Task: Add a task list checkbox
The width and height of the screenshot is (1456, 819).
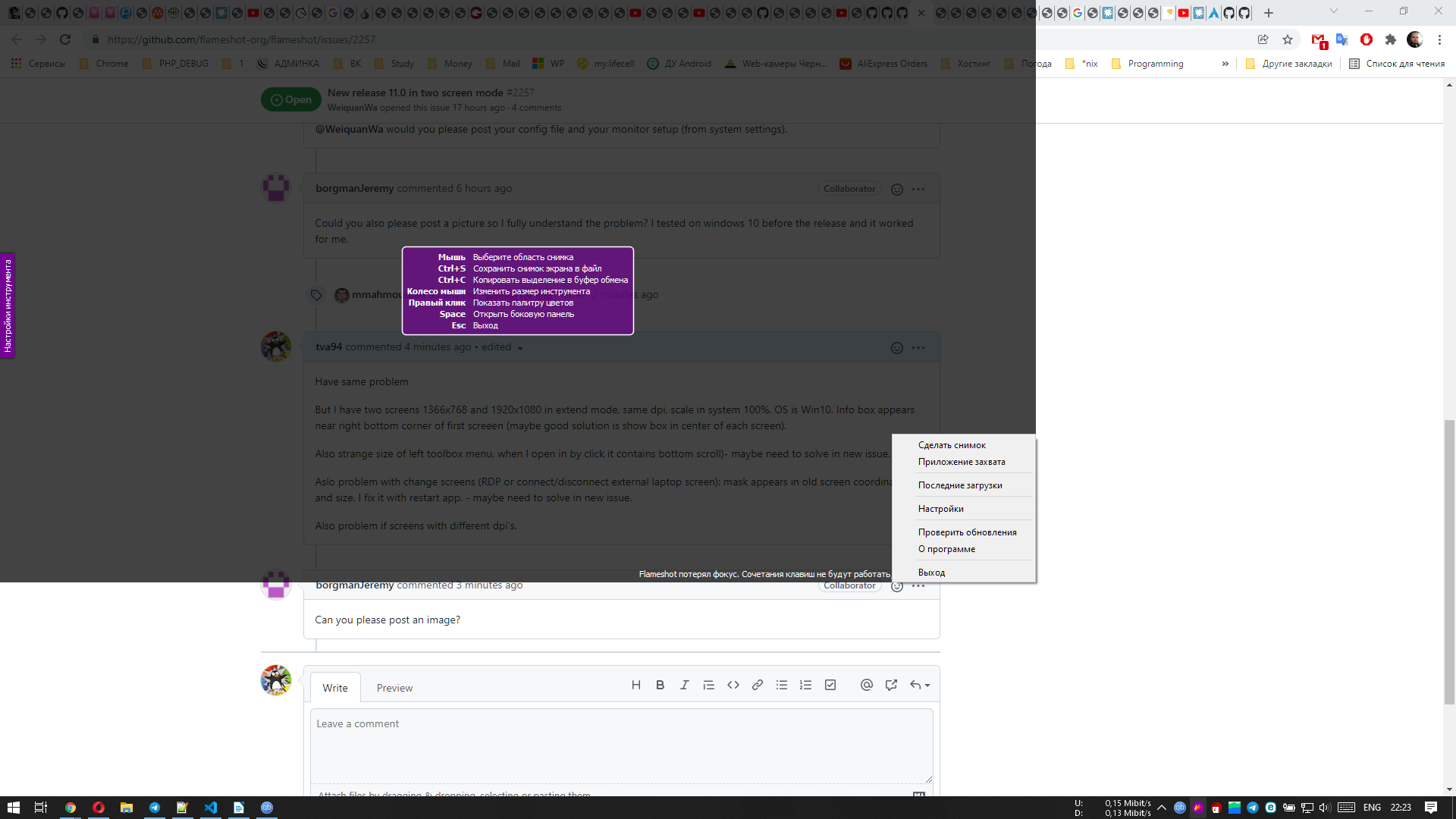Action: coord(830,685)
